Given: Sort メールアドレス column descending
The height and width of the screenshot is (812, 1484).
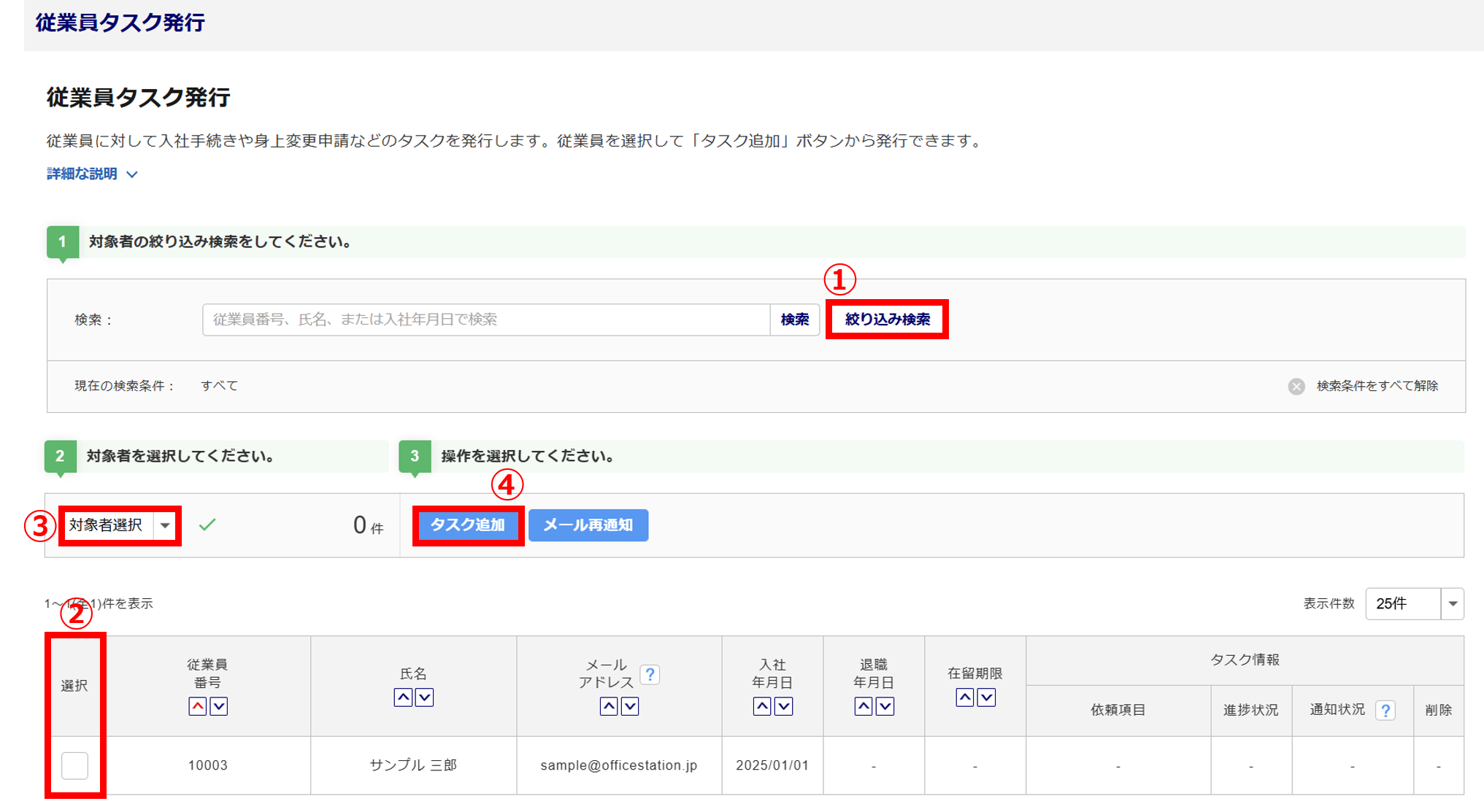Looking at the screenshot, I should point(630,706).
